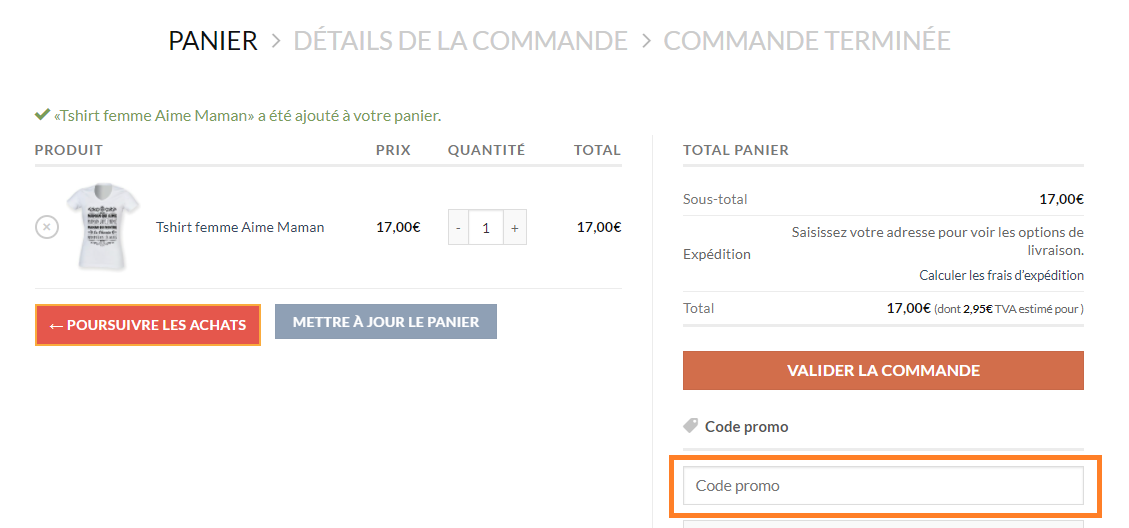Click the green checkmark notification icon
Image resolution: width=1129 pixels, height=528 pixels.
click(x=42, y=115)
